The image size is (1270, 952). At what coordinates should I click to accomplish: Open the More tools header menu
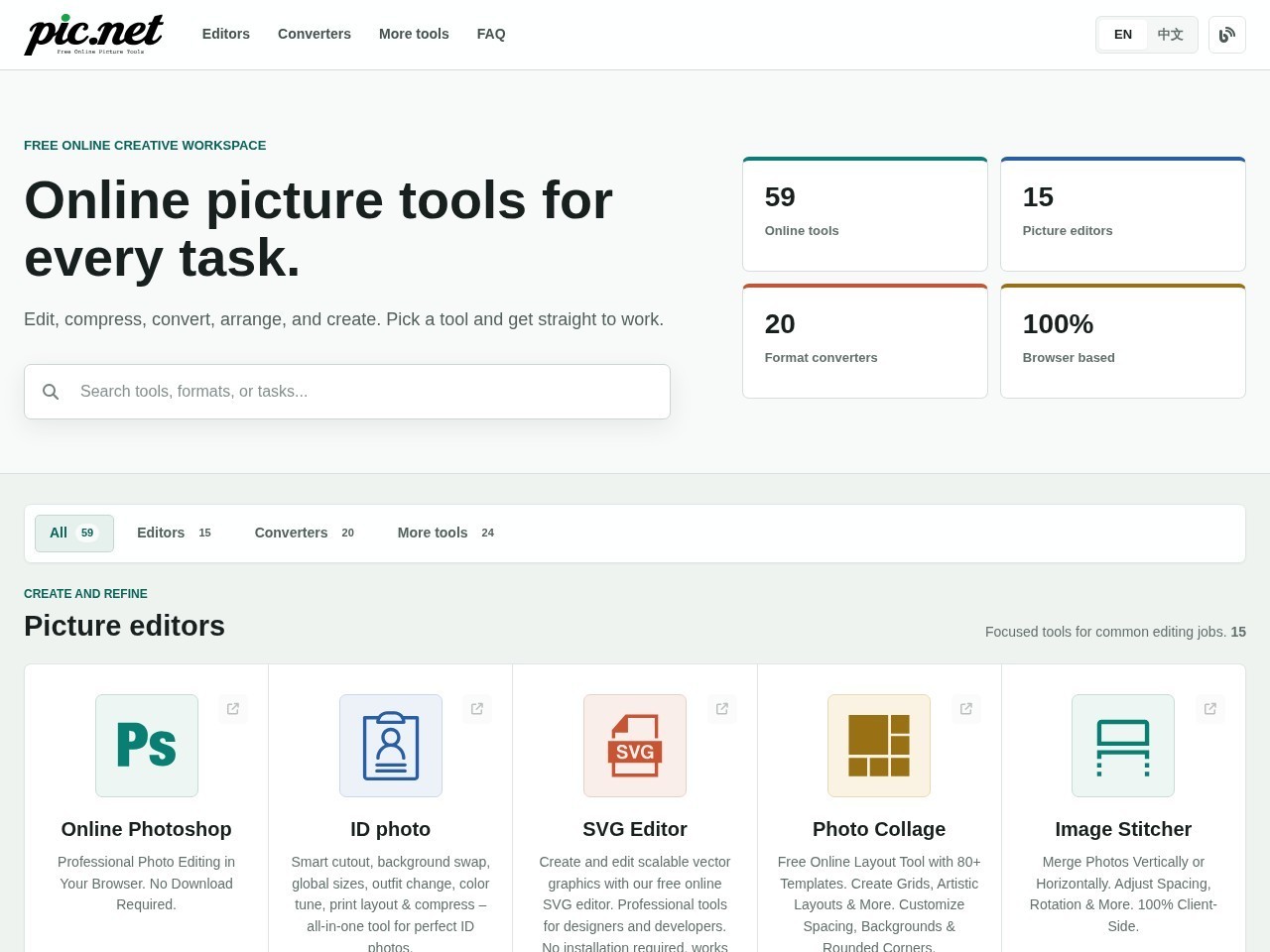pos(414,34)
